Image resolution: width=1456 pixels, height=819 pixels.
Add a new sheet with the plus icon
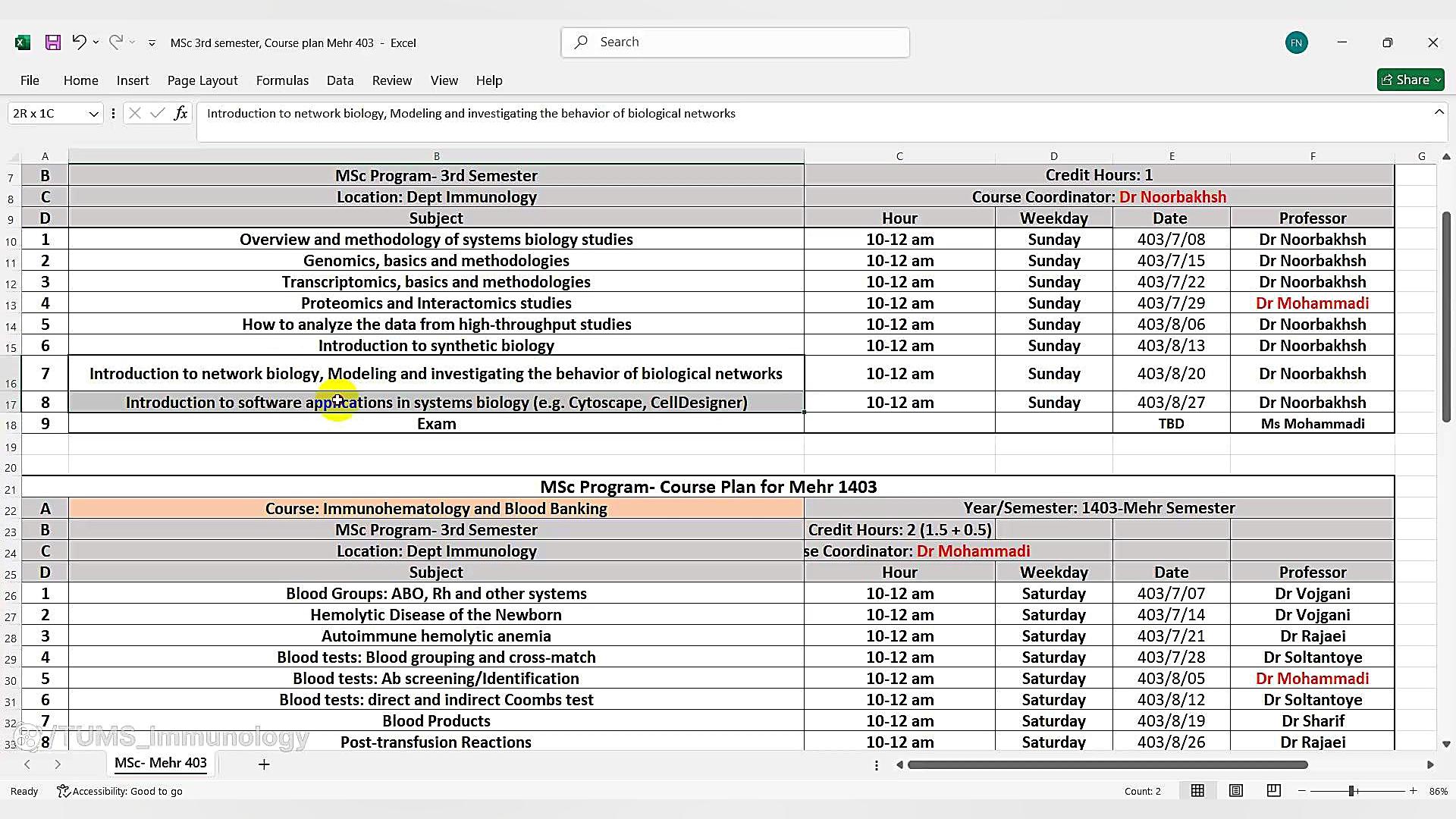click(x=264, y=764)
